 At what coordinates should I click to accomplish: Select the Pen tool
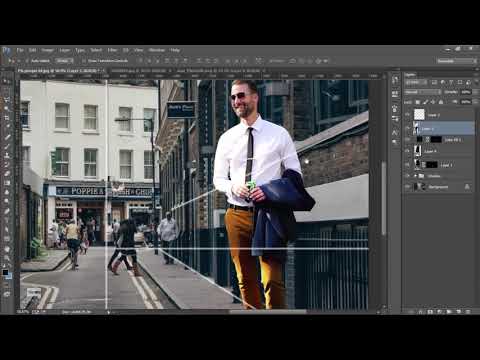click(6, 211)
